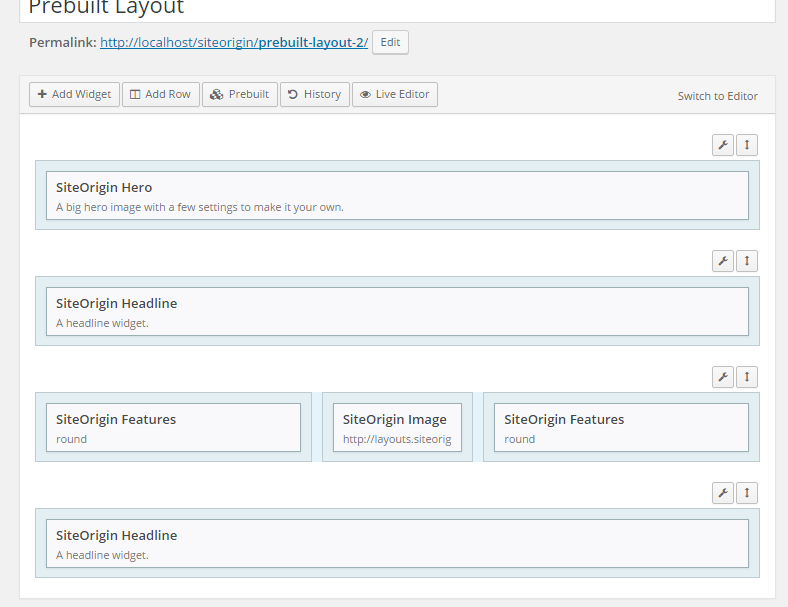Select the SiteOrigin Image widget

click(x=397, y=428)
